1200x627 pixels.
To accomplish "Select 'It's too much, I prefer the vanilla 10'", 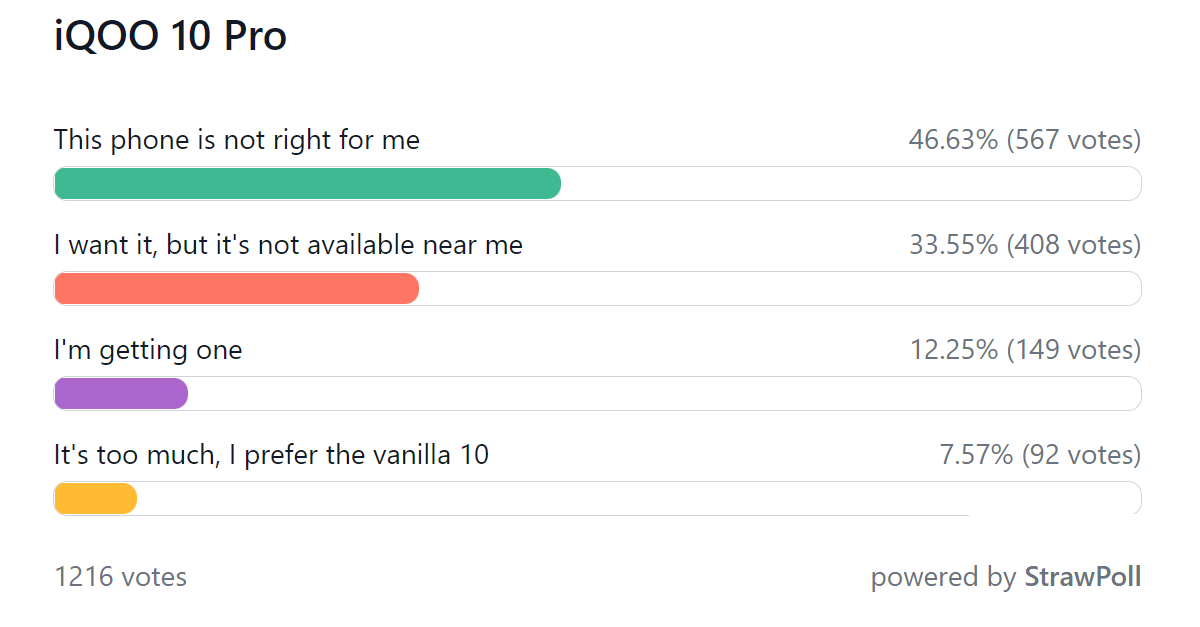I will click(271, 456).
